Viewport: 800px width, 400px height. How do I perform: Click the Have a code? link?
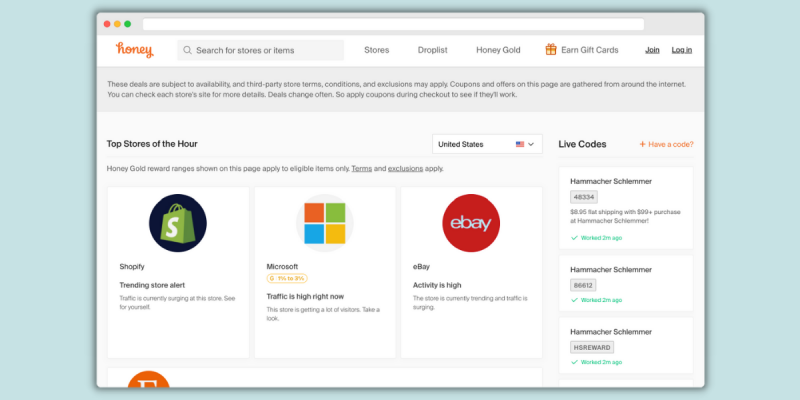(x=666, y=144)
